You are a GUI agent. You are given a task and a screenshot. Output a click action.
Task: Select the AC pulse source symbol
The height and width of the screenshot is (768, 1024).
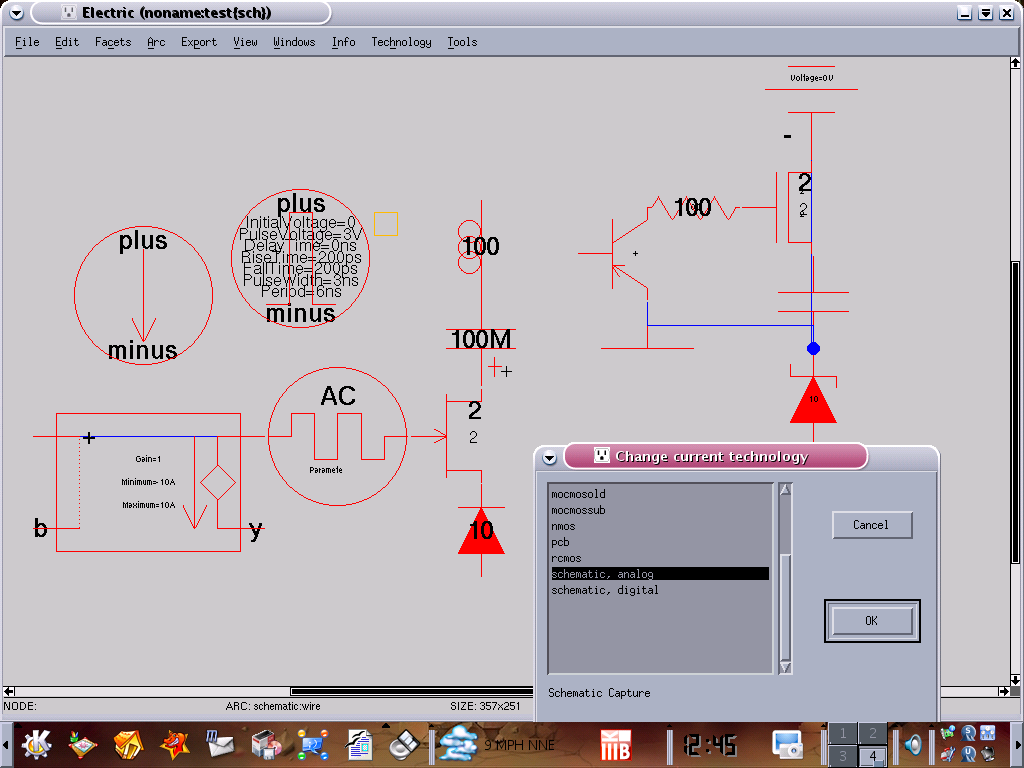click(337, 436)
